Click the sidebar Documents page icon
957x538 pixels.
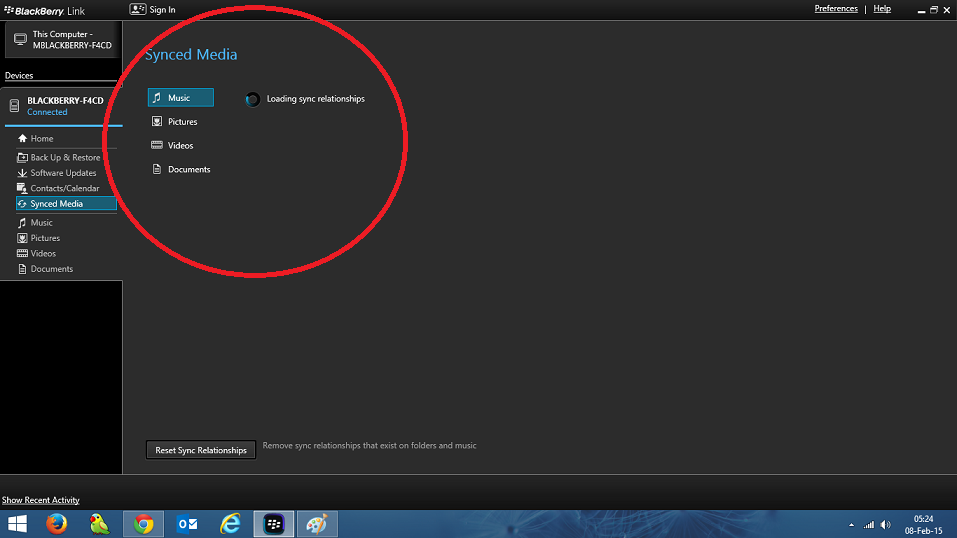click(x=22, y=269)
